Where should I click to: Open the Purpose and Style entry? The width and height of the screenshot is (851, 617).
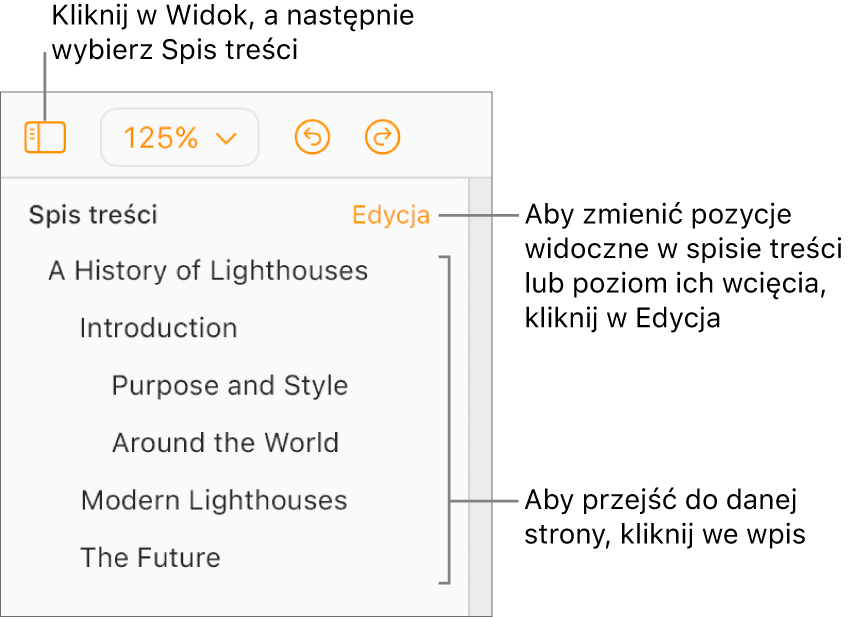[230, 386]
